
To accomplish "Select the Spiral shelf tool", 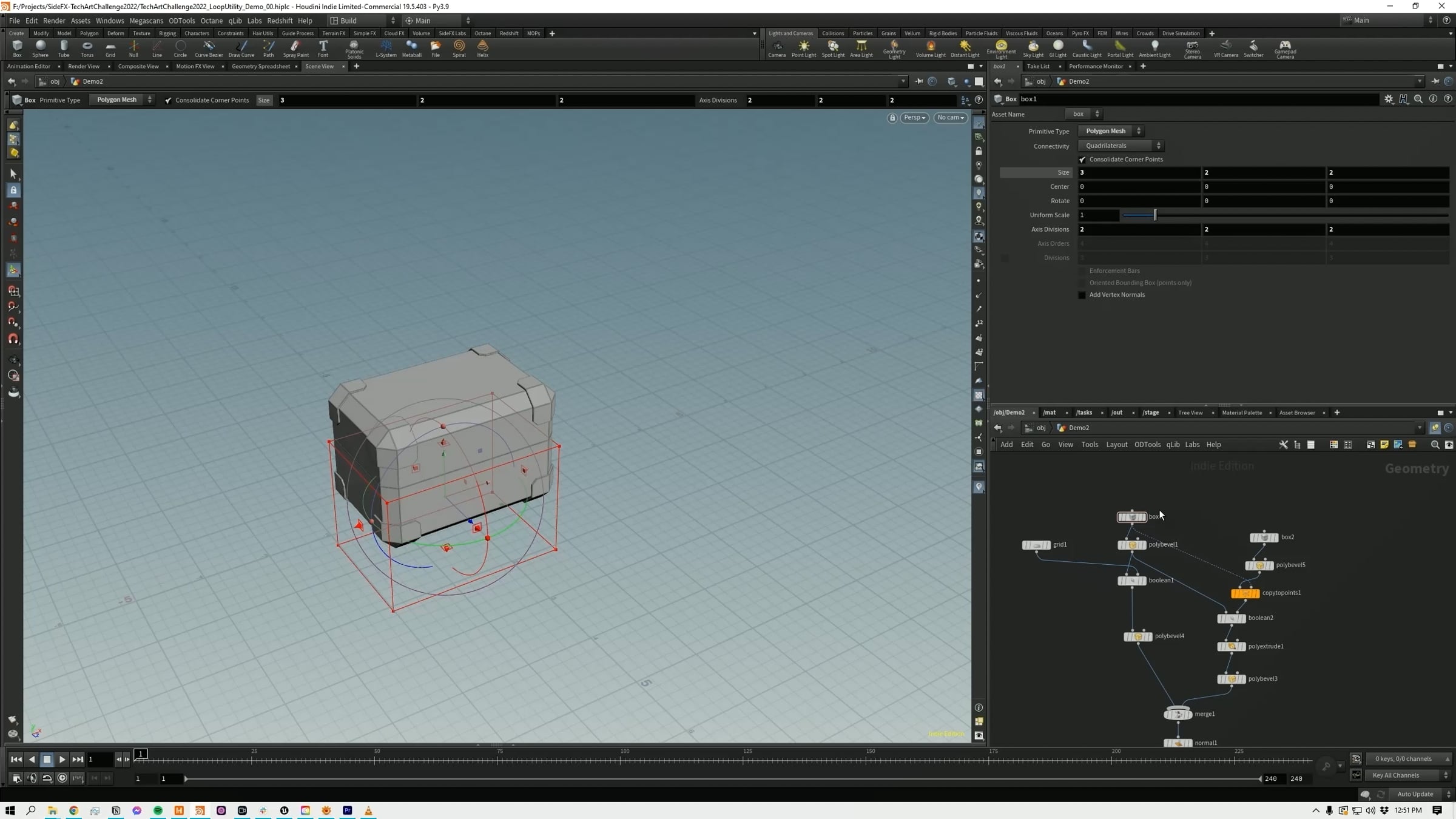I will tap(459, 49).
